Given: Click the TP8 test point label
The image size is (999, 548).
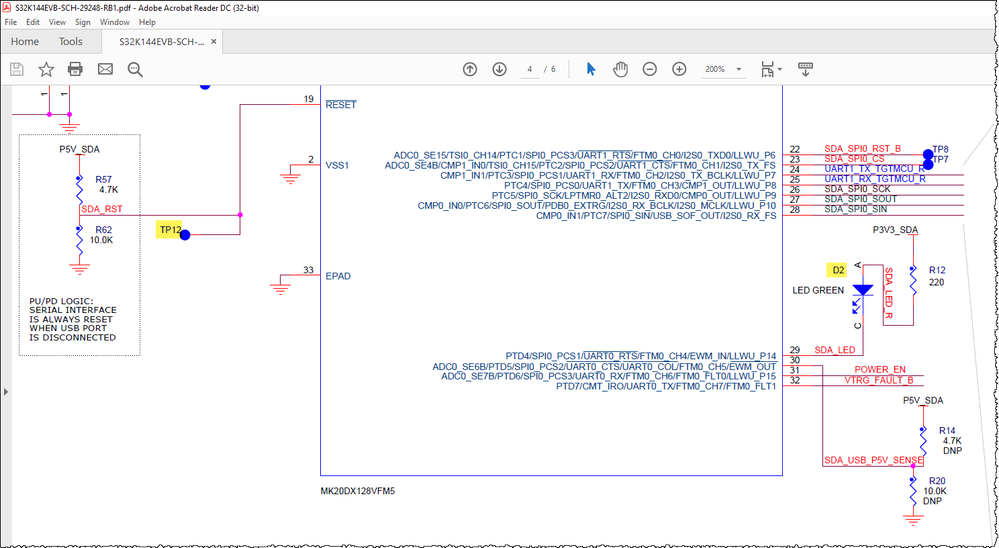Looking at the screenshot, I should tap(940, 148).
